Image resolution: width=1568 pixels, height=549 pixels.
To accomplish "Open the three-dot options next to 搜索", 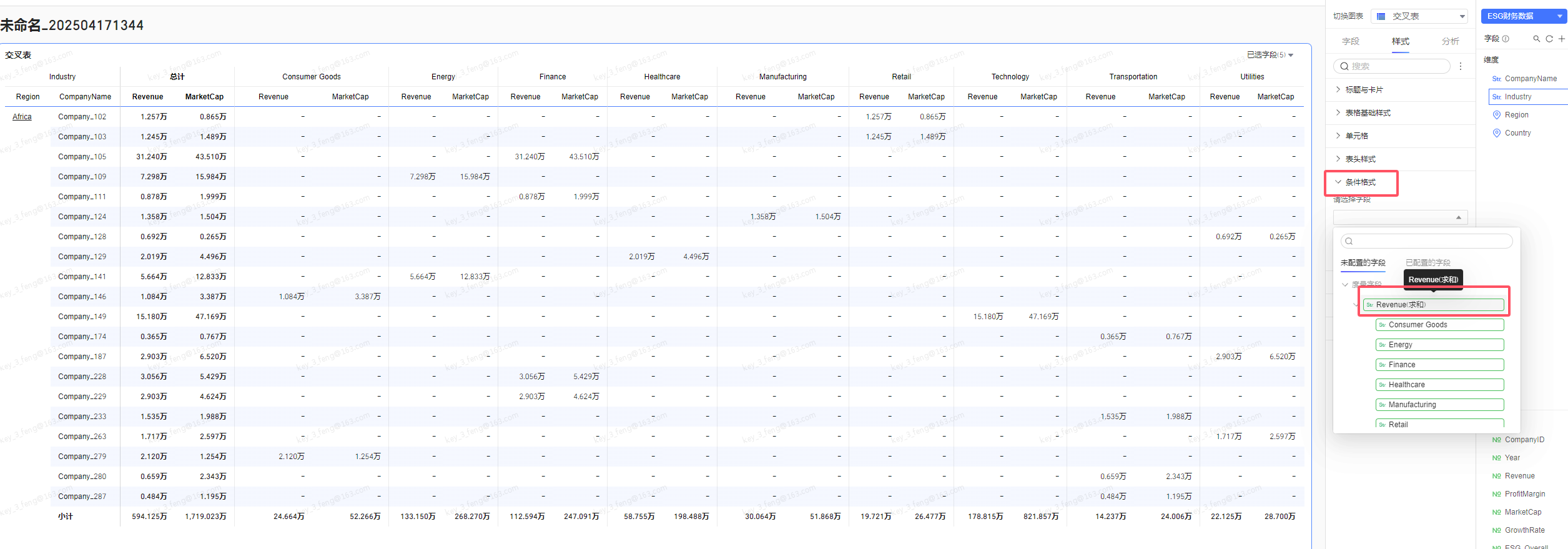I will click(x=1461, y=66).
